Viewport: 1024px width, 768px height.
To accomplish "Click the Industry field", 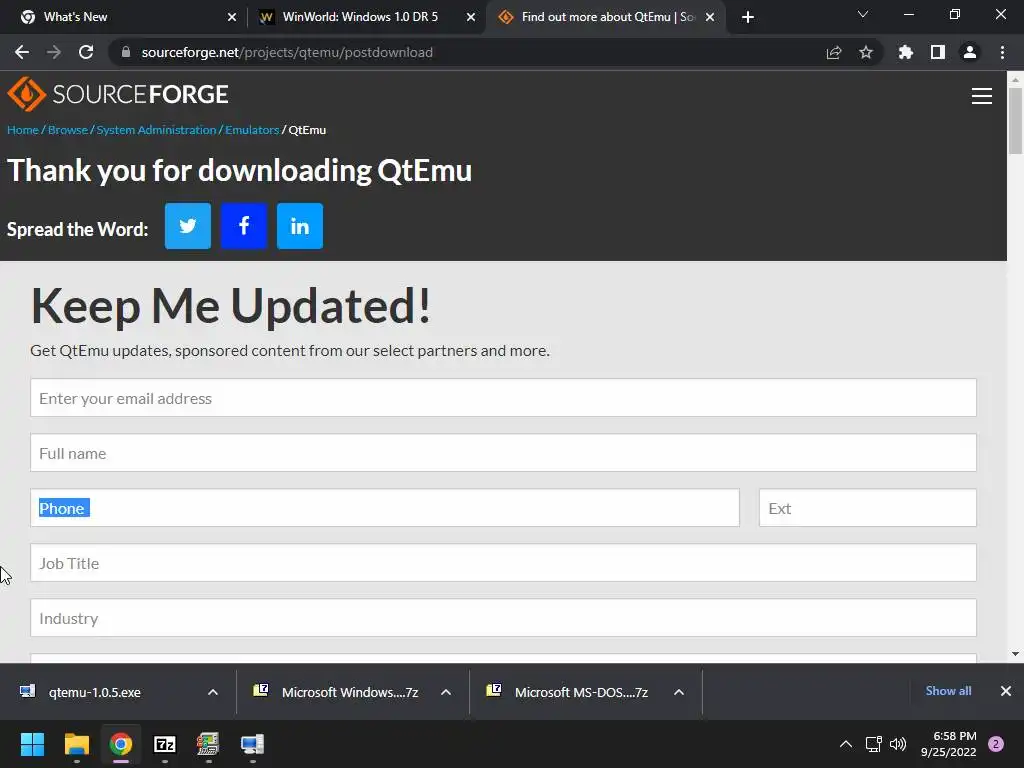I will [504, 617].
